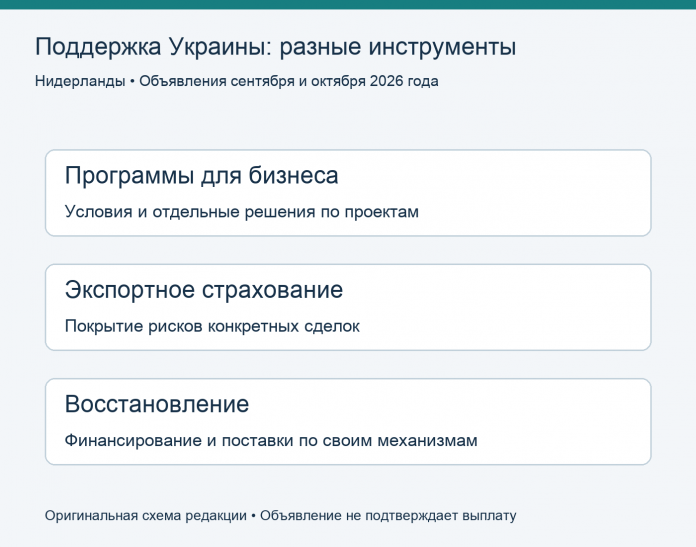This screenshot has height=547, width=696.
Task: Click Объявление не подтверждает выплату footer text
Action: tap(388, 516)
